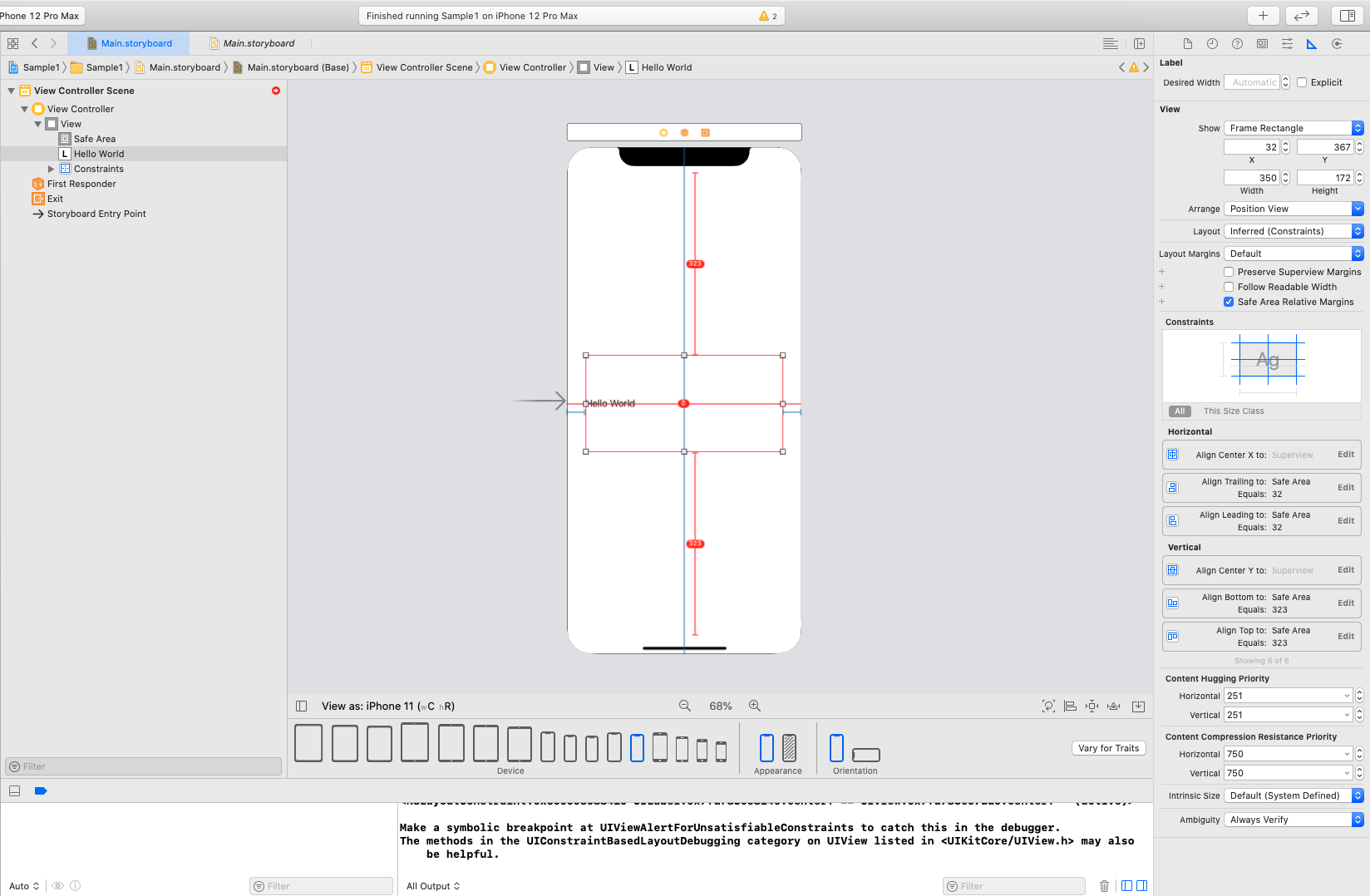Screen dimensions: 1370x896
Task: Show the Size inspector
Action: click(1312, 43)
